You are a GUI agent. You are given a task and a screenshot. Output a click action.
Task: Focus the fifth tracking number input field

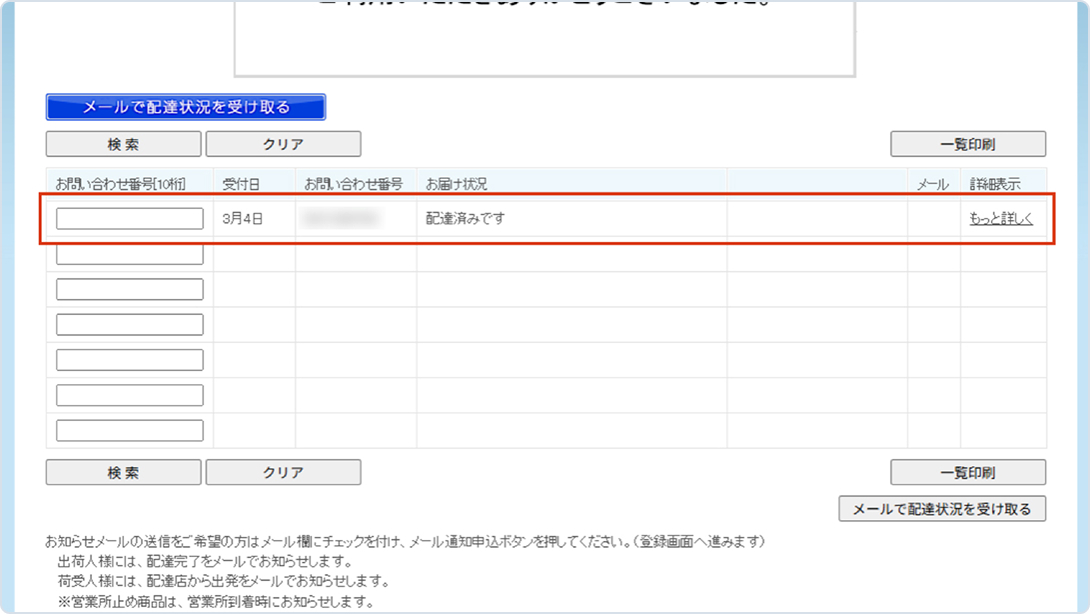(x=130, y=359)
